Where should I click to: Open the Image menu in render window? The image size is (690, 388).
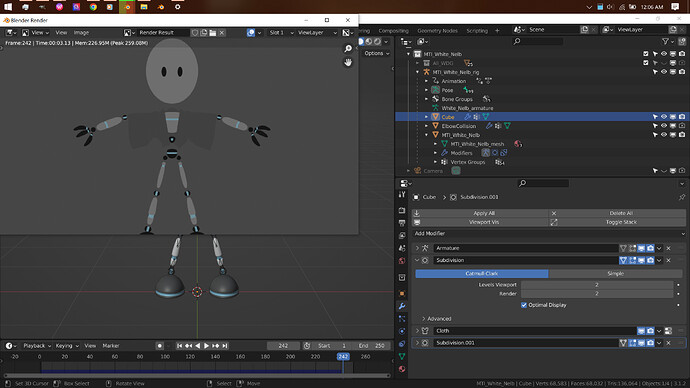point(81,33)
